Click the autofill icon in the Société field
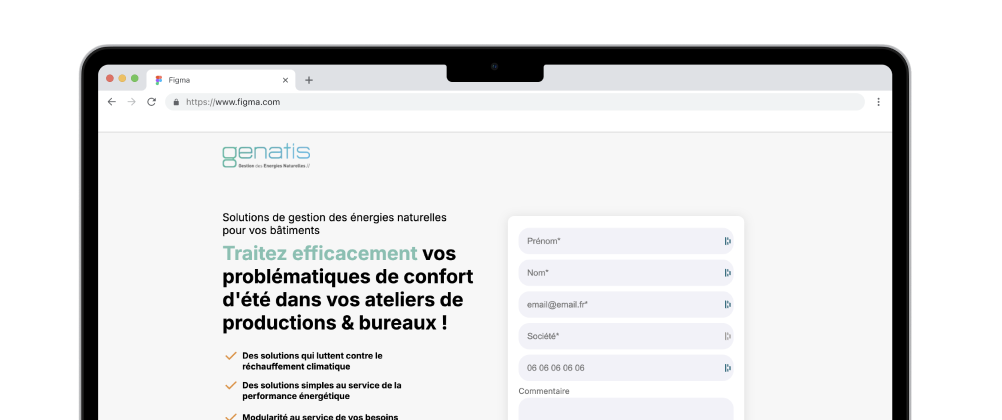1002x420 pixels. (727, 336)
